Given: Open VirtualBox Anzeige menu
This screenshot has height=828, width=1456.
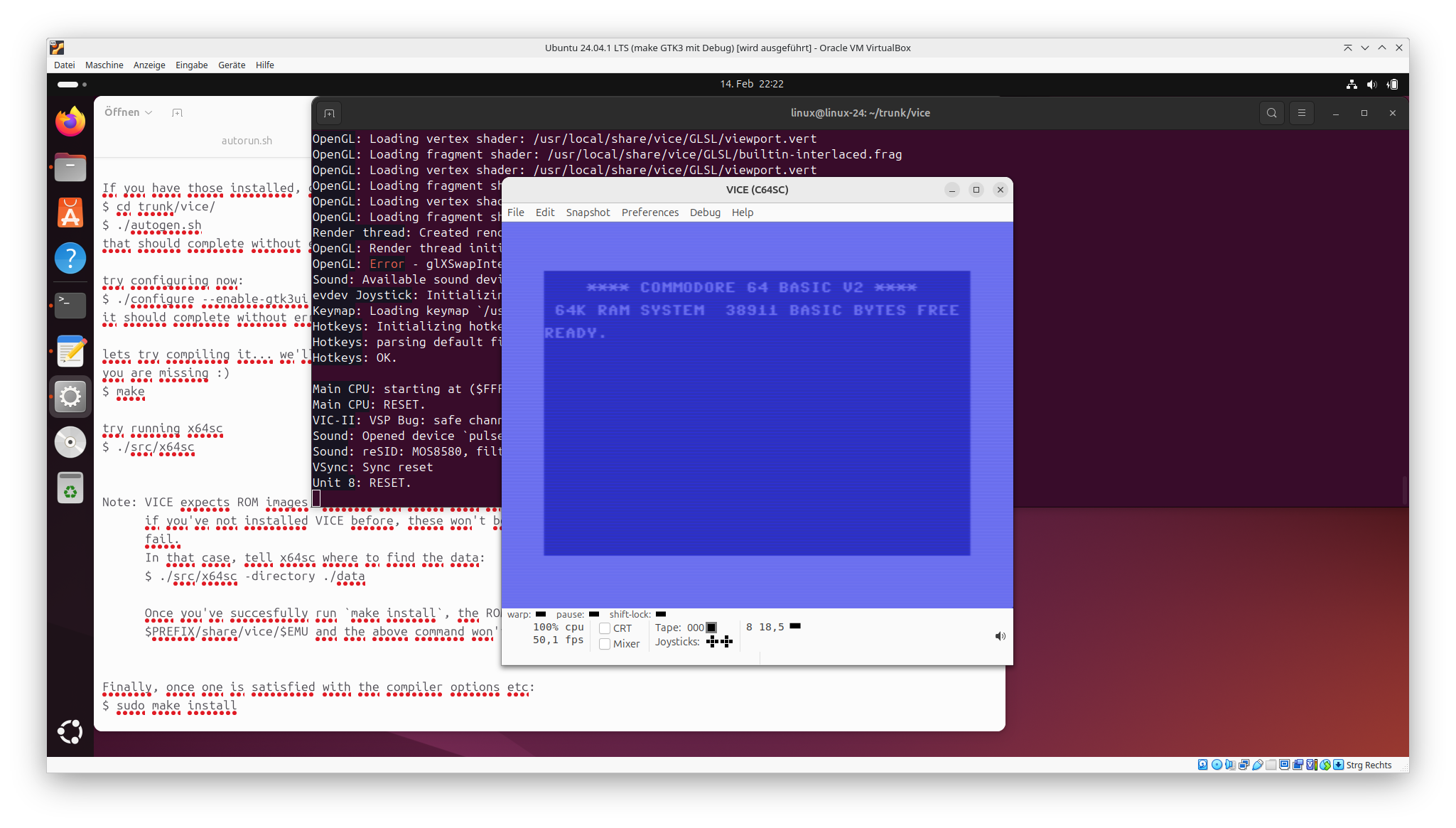Looking at the screenshot, I should coord(149,65).
